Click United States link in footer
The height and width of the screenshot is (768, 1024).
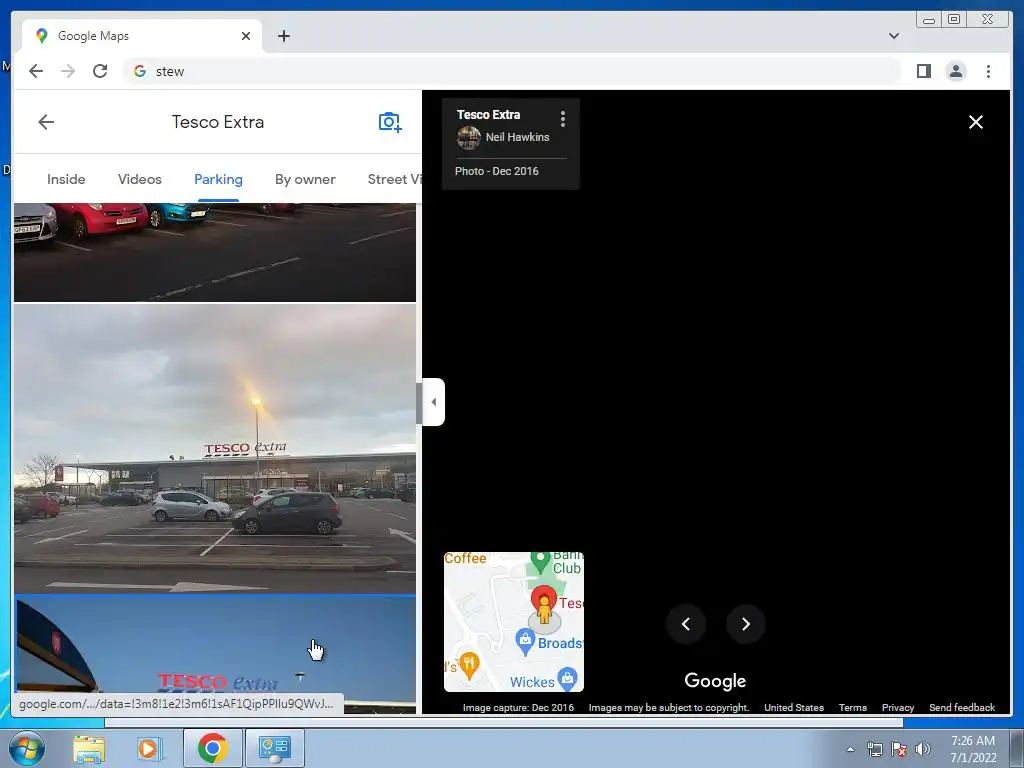[793, 707]
